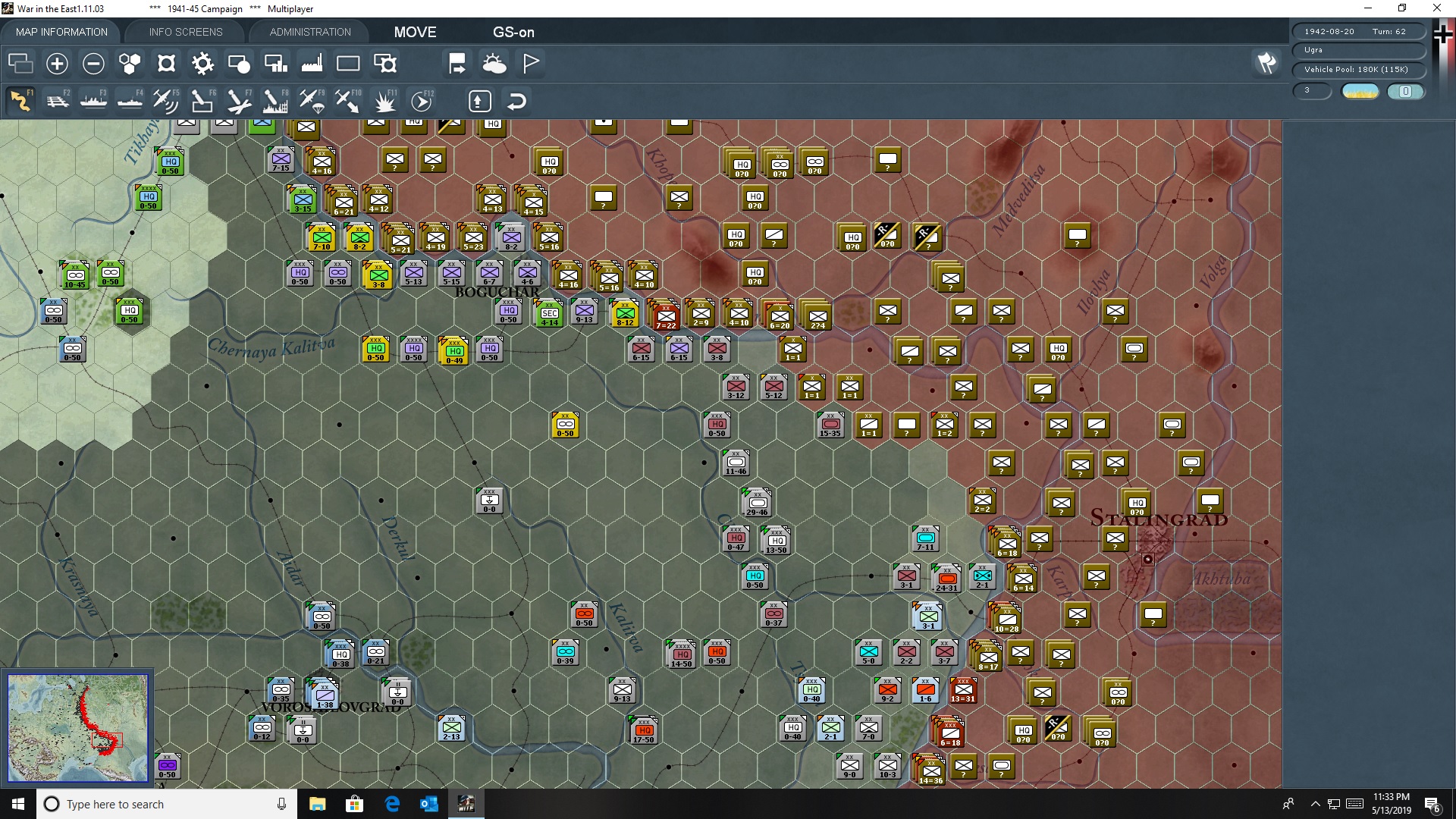The height and width of the screenshot is (819, 1456).
Task: Toggle the hex grid display icon
Action: tap(130, 63)
